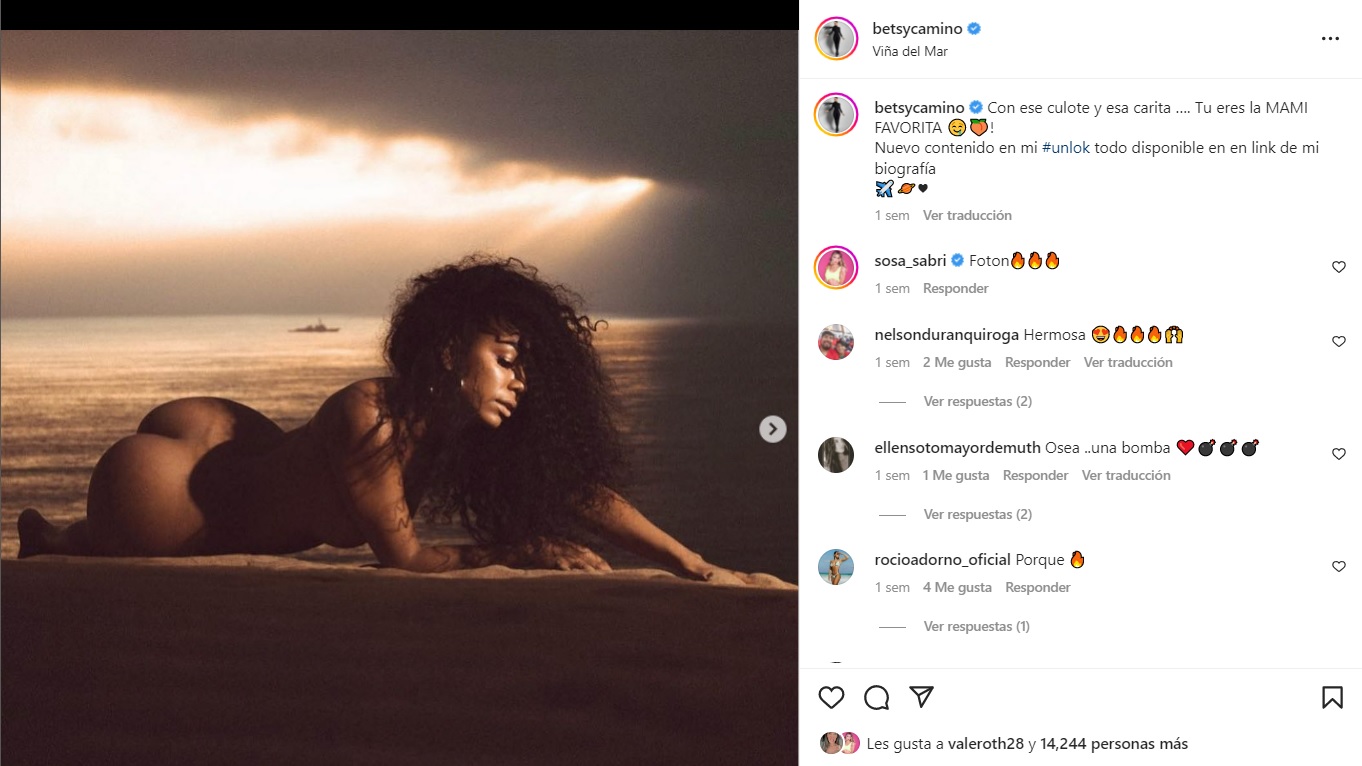Share post via paper plane icon
The height and width of the screenshot is (766, 1362).
[x=921, y=697]
